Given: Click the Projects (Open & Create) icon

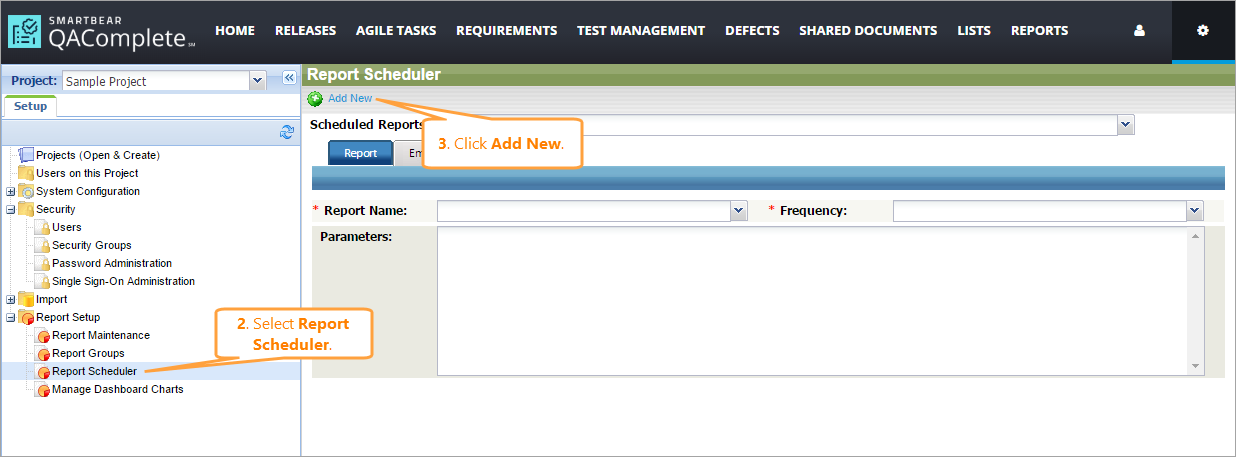Looking at the screenshot, I should (x=26, y=155).
